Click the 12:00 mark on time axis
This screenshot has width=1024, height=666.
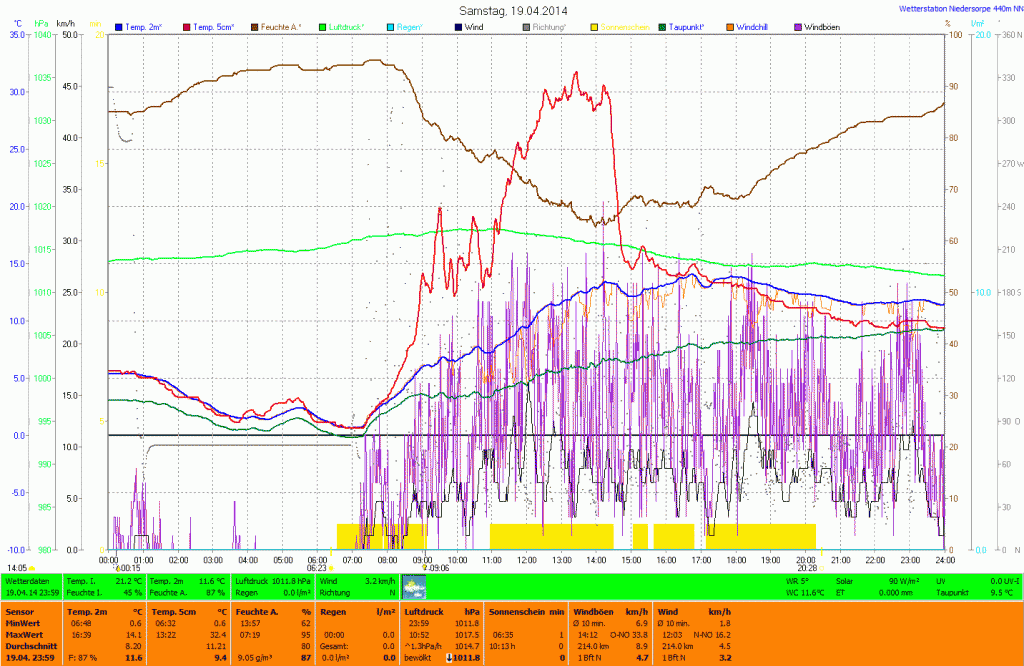pos(527,560)
